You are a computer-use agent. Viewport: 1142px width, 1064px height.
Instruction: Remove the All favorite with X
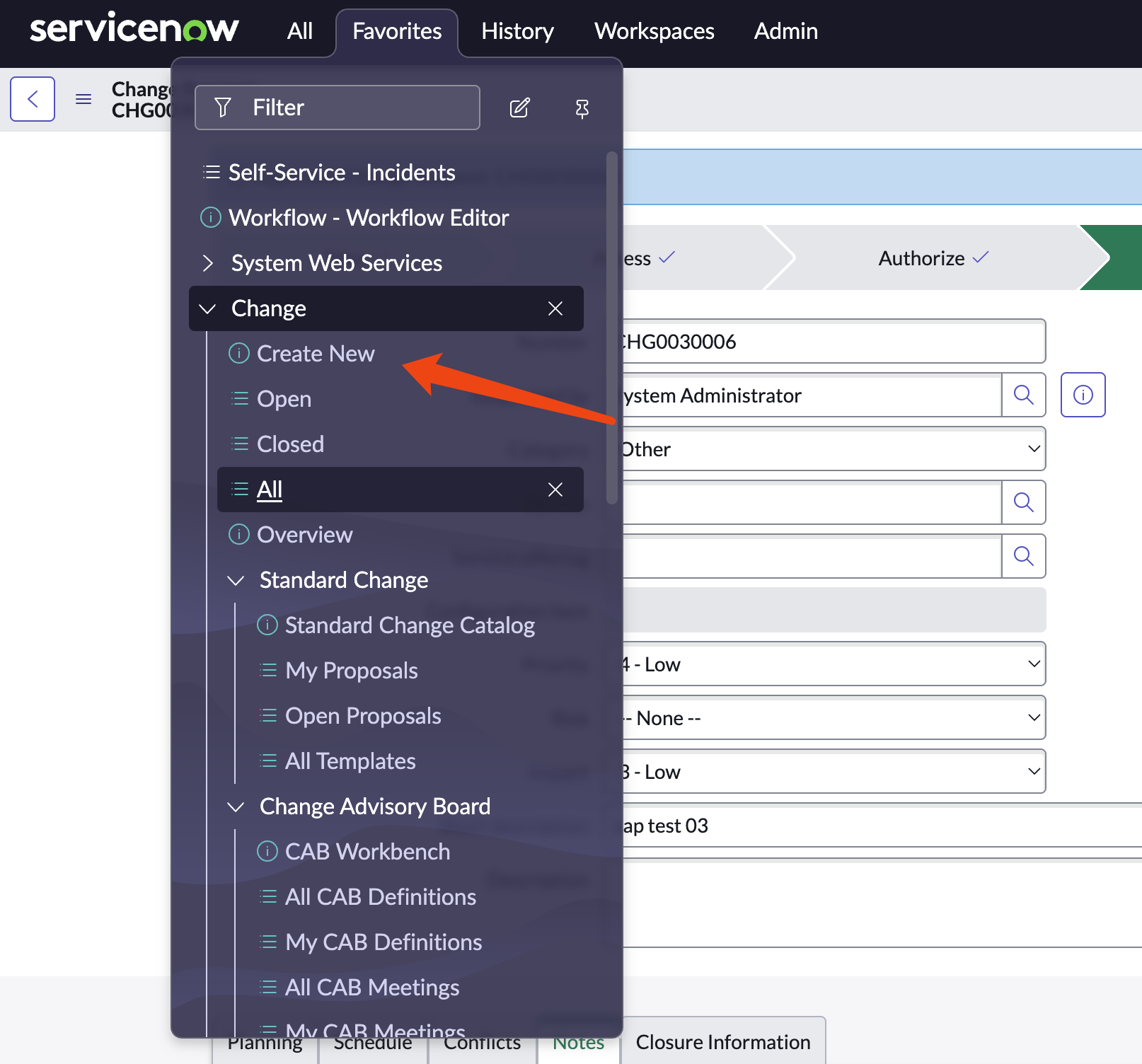(555, 490)
